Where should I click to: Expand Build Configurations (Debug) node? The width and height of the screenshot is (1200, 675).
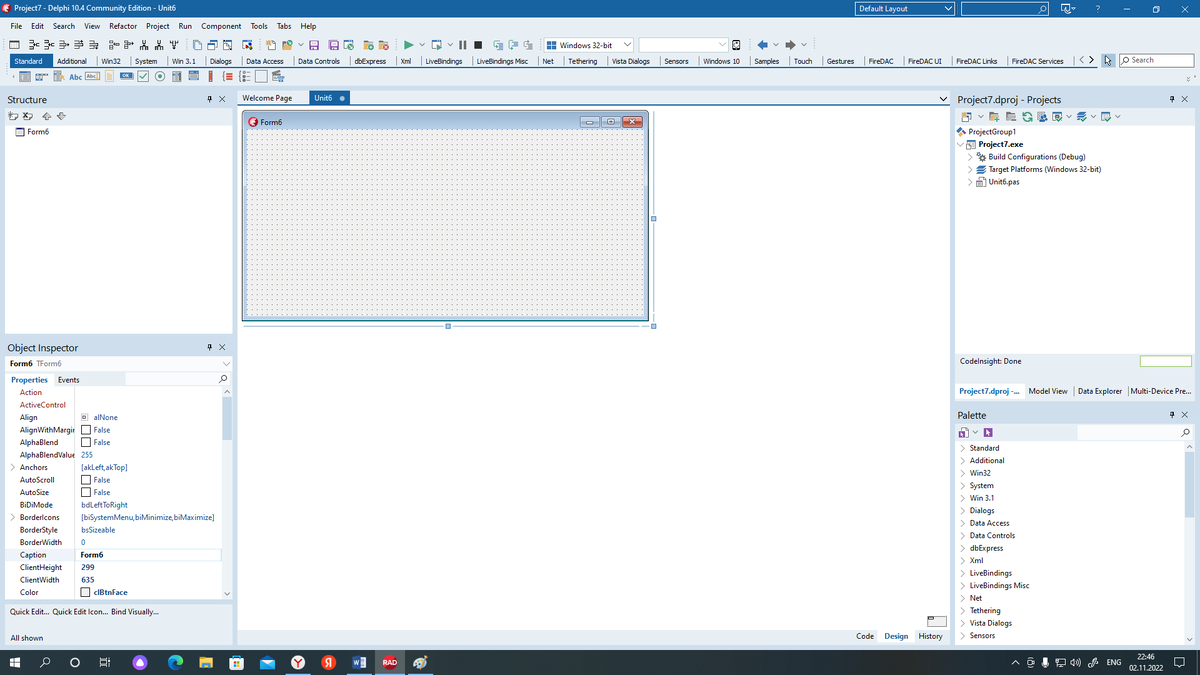[x=970, y=157]
